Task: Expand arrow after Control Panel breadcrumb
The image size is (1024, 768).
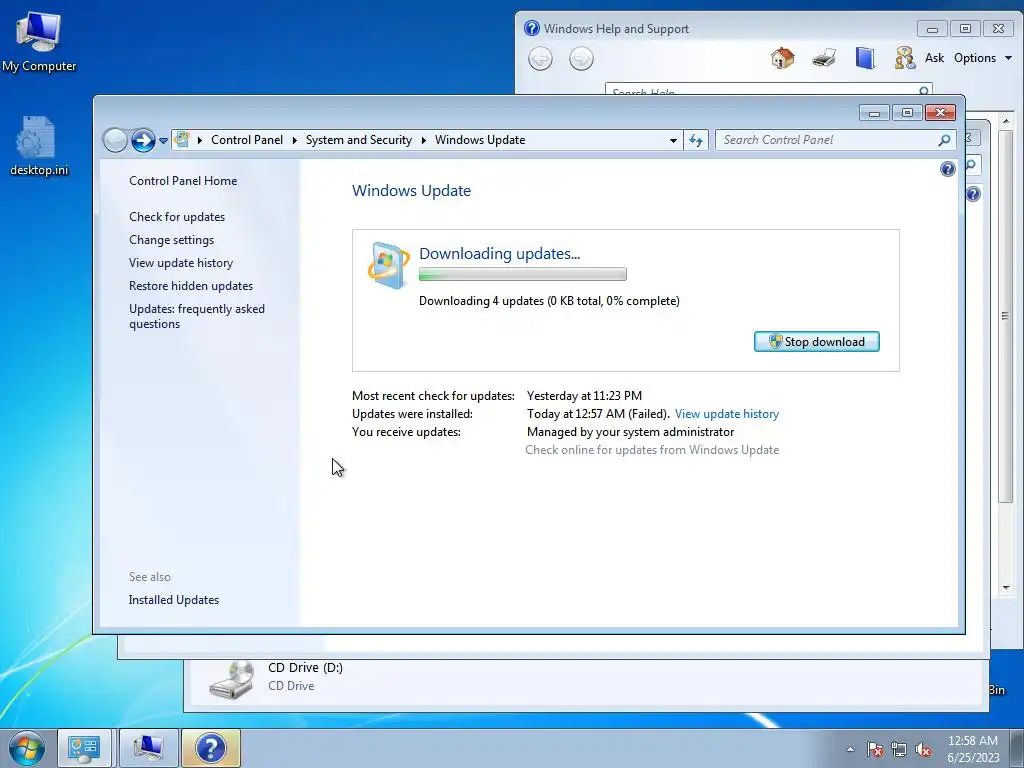Action: click(x=295, y=140)
